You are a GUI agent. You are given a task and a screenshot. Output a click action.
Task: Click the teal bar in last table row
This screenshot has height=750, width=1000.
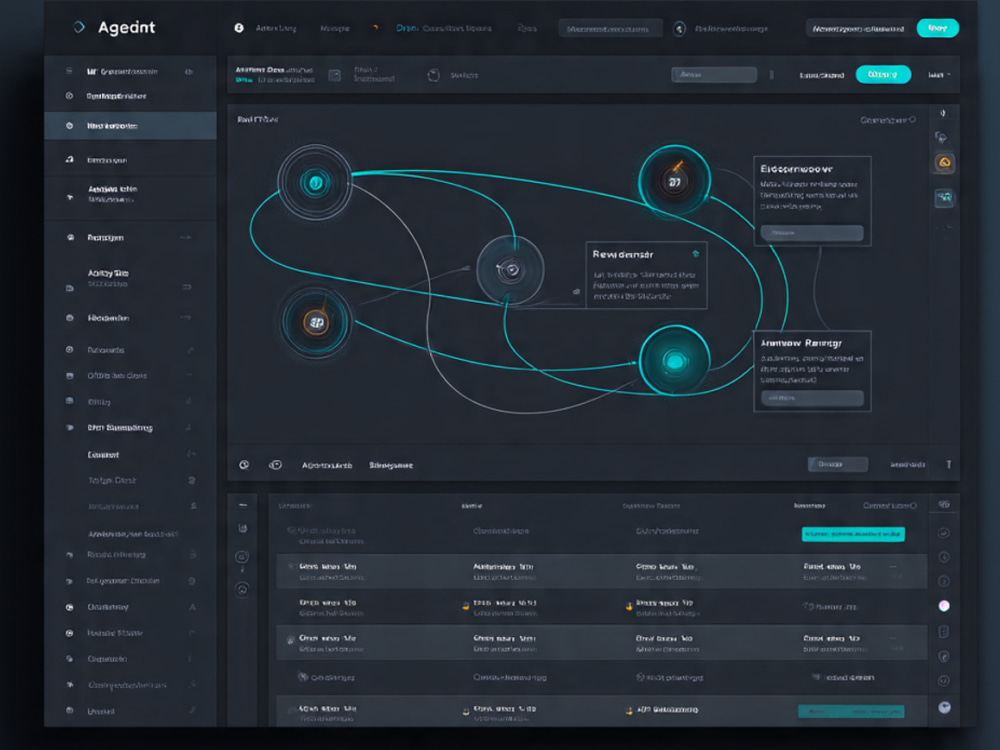click(x=851, y=711)
